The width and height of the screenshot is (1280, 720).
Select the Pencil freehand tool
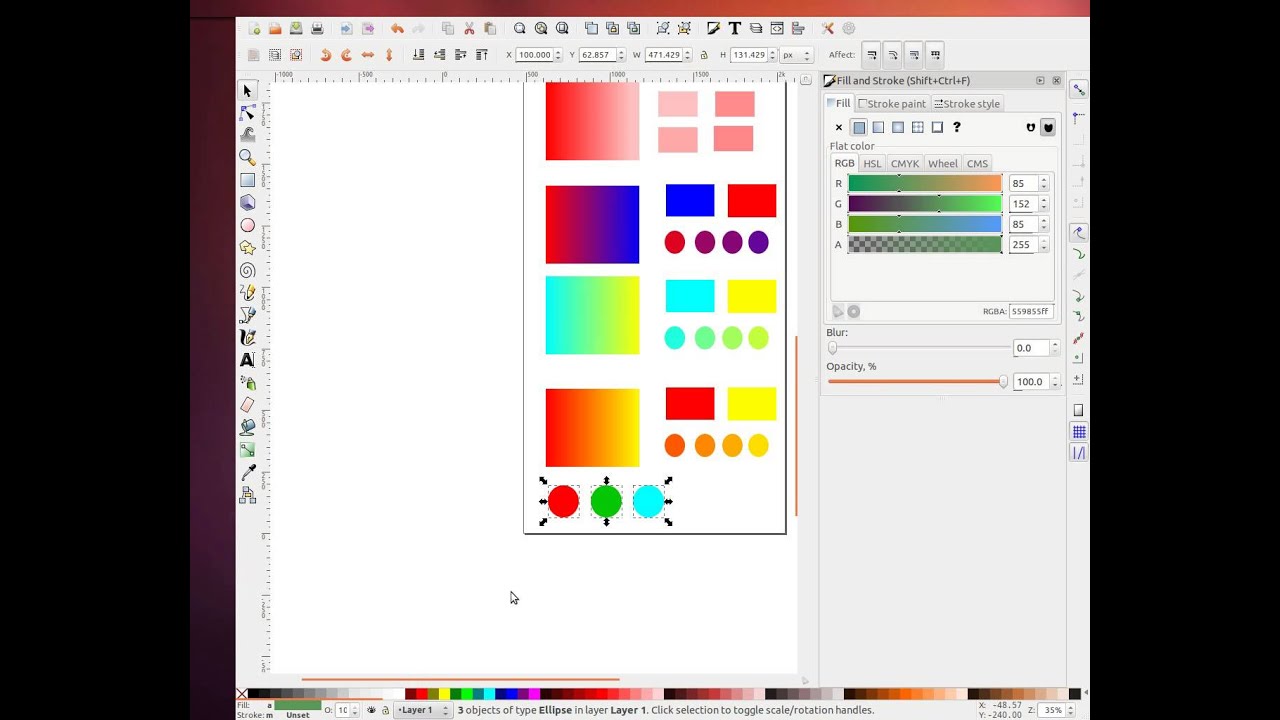click(247, 292)
